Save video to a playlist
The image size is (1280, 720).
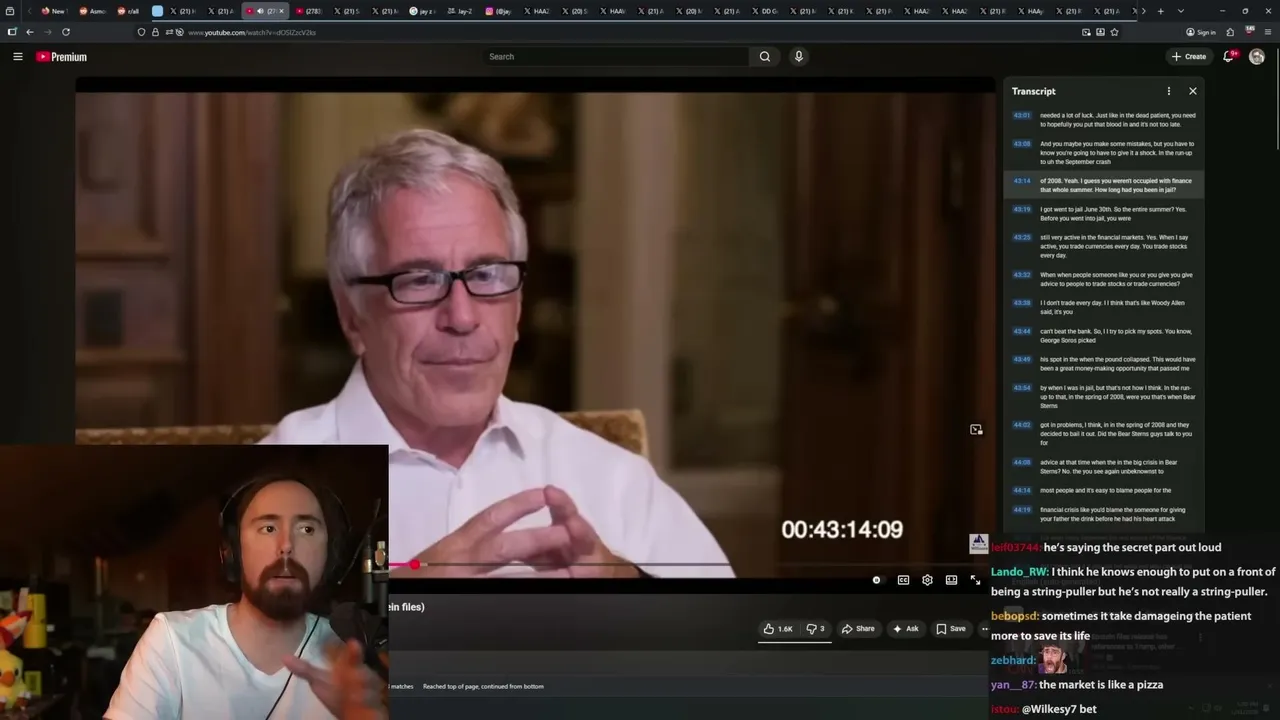pyautogui.click(x=950, y=629)
